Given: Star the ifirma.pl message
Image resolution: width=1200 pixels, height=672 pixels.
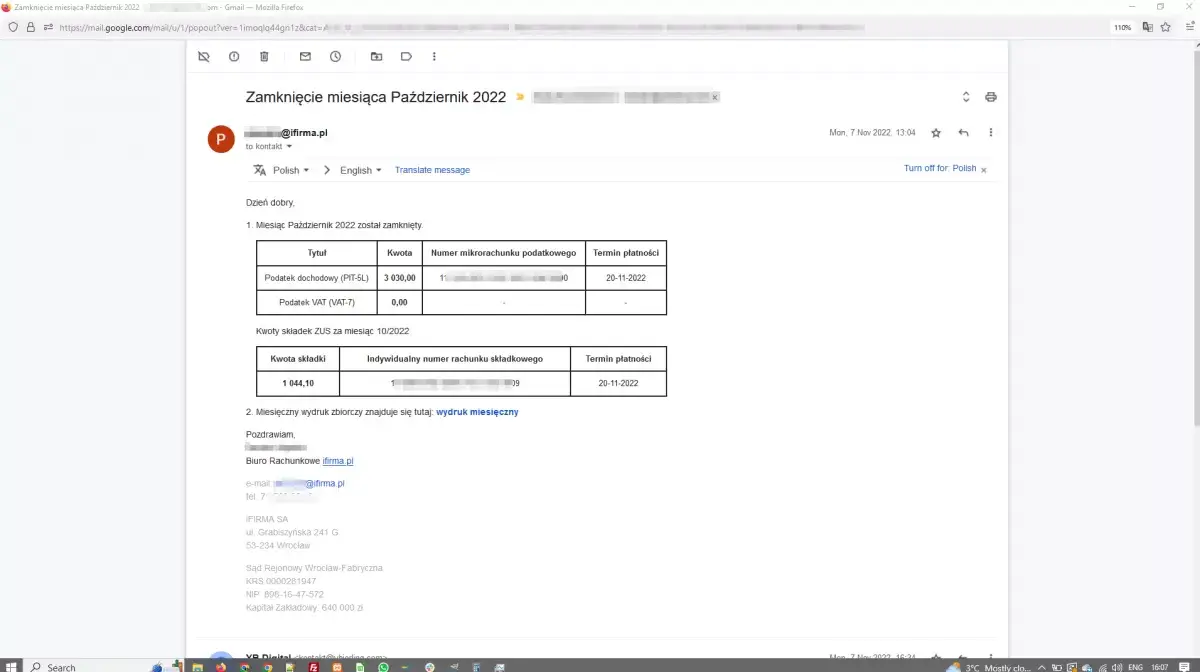Looking at the screenshot, I should tap(936, 132).
